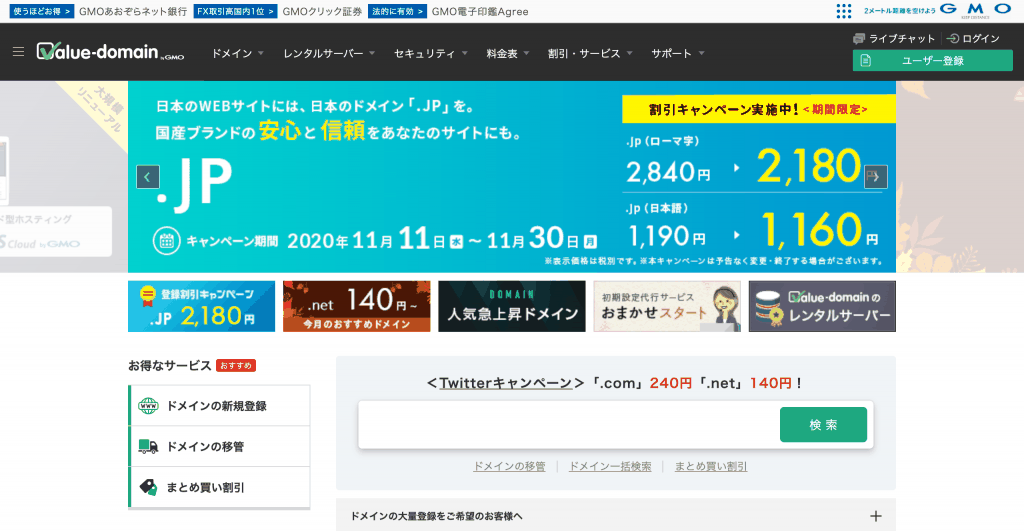Open the おまかせスタート service thumbnail
Viewport: 1024px width, 531px height.
point(667,306)
